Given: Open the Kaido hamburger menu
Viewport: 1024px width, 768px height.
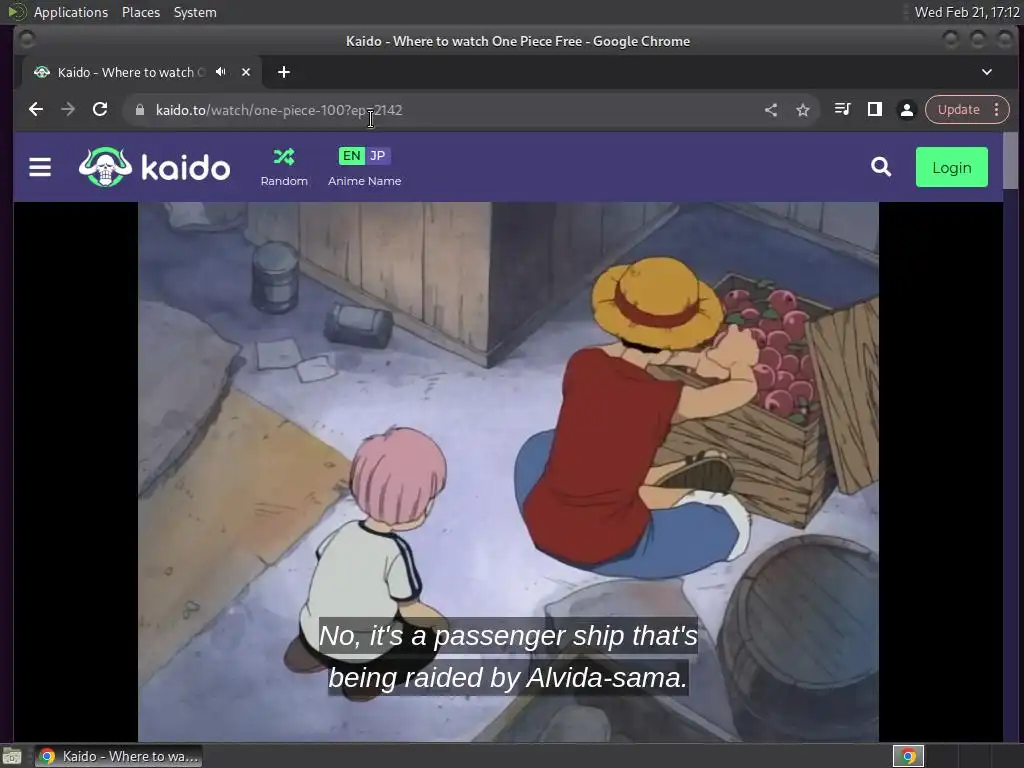Looking at the screenshot, I should click(x=40, y=167).
